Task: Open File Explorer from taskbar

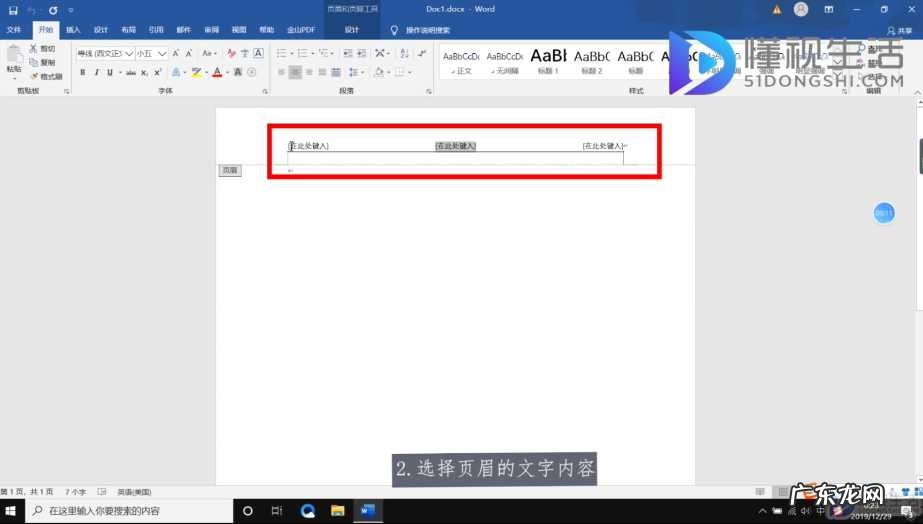Action: click(337, 511)
